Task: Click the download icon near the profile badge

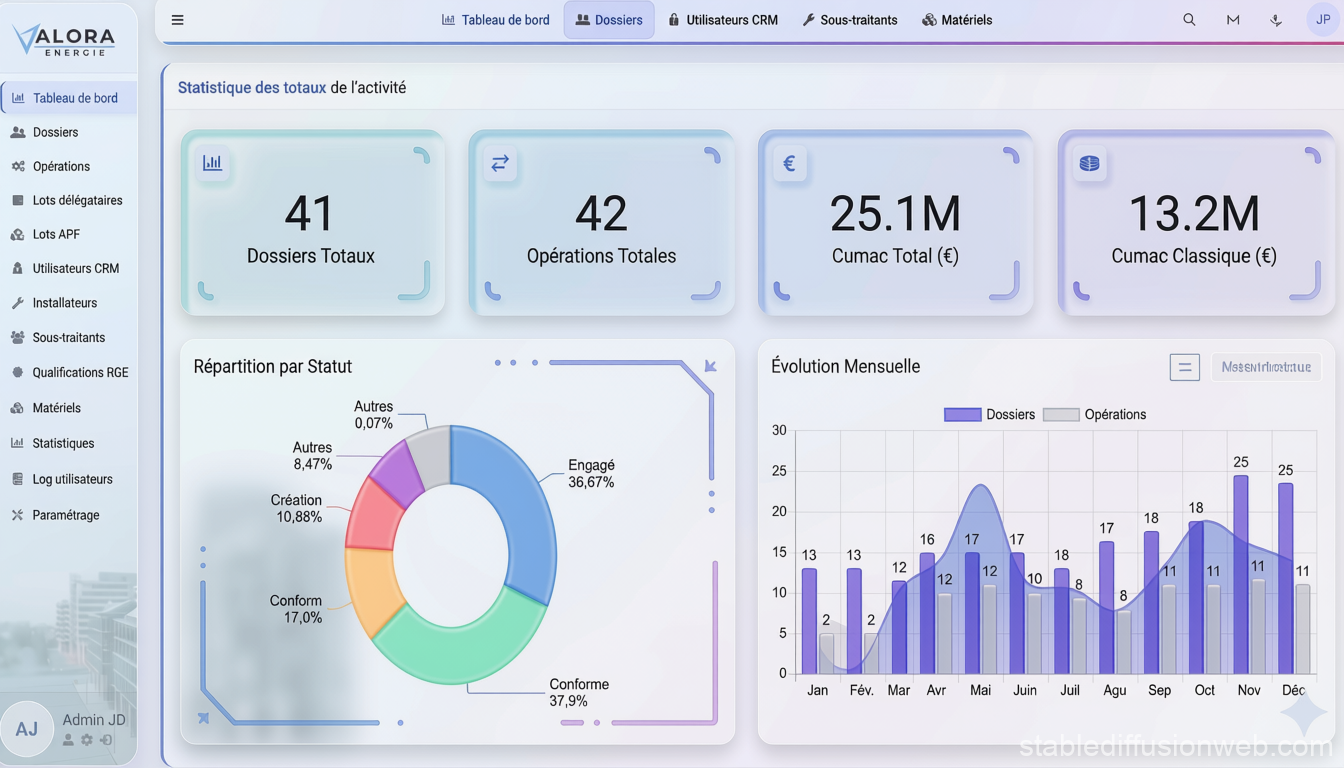Action: tap(1276, 19)
